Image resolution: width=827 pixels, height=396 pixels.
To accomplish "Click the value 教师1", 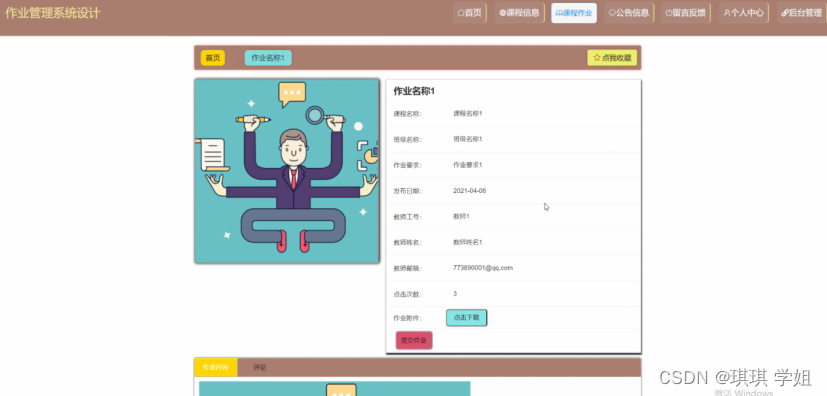I will [x=461, y=217].
